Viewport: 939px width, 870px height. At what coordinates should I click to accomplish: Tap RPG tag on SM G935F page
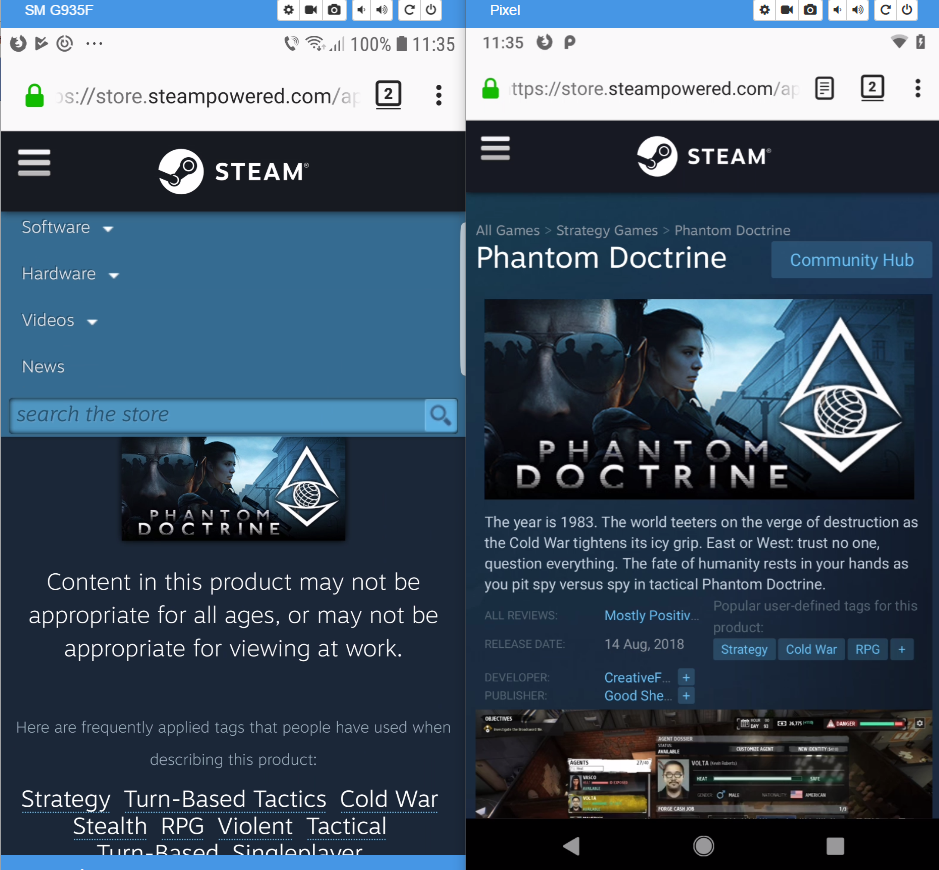click(x=183, y=826)
